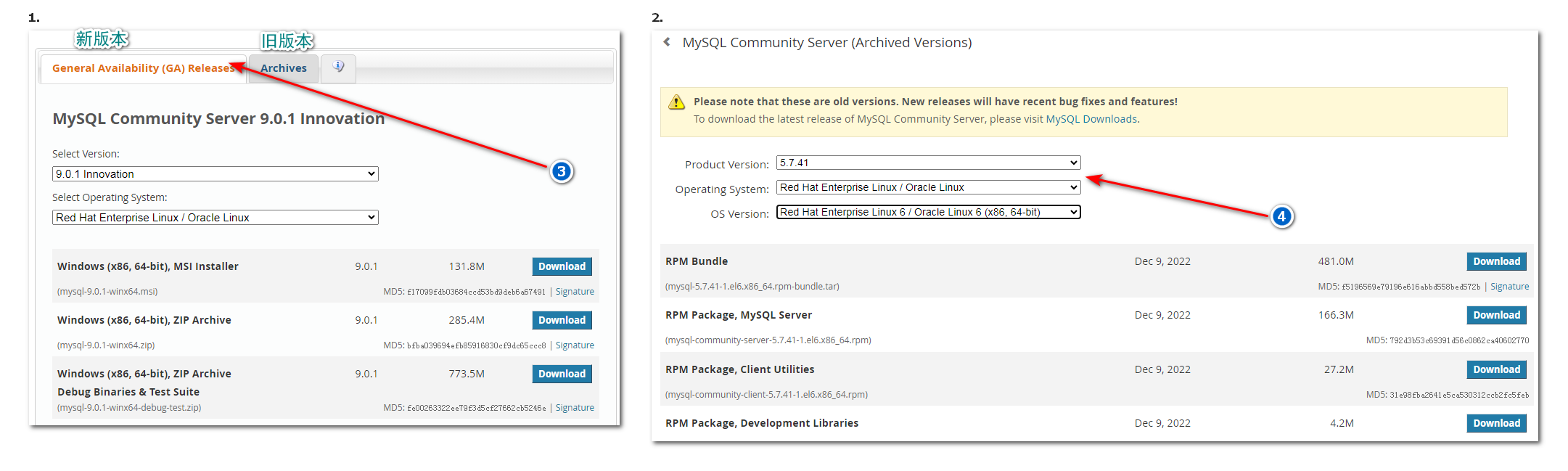Image resolution: width=1568 pixels, height=471 pixels.
Task: Click the RPM Bundle row title
Action: click(x=697, y=261)
